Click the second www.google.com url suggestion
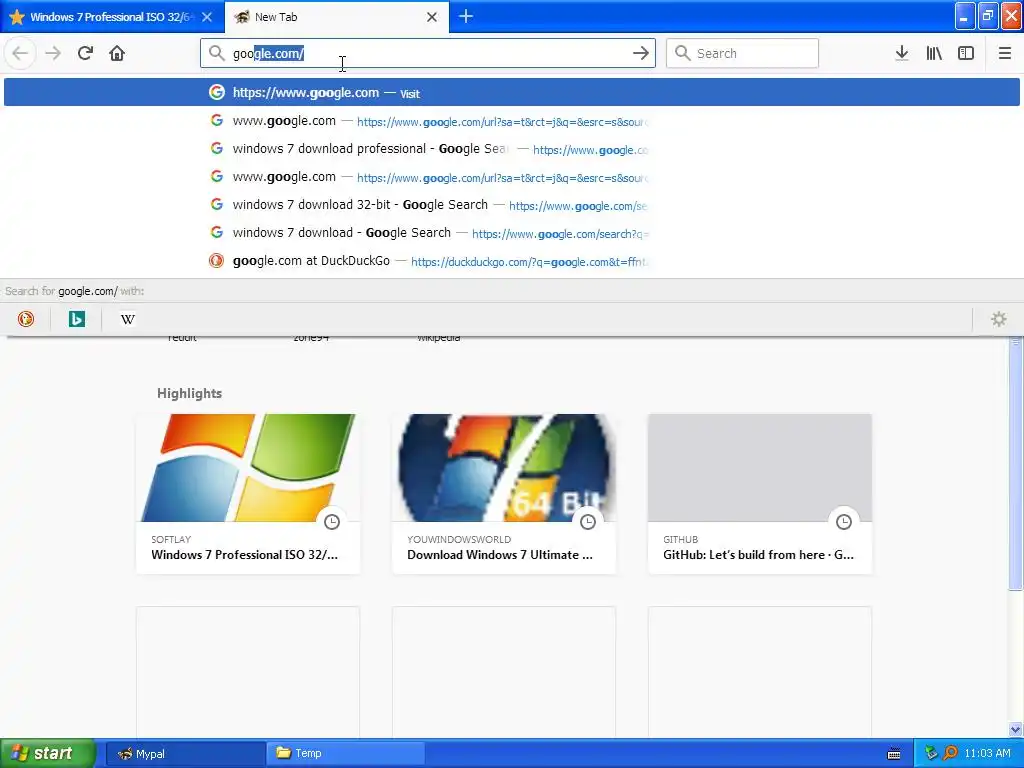Image resolution: width=1024 pixels, height=768 pixels. click(x=511, y=177)
